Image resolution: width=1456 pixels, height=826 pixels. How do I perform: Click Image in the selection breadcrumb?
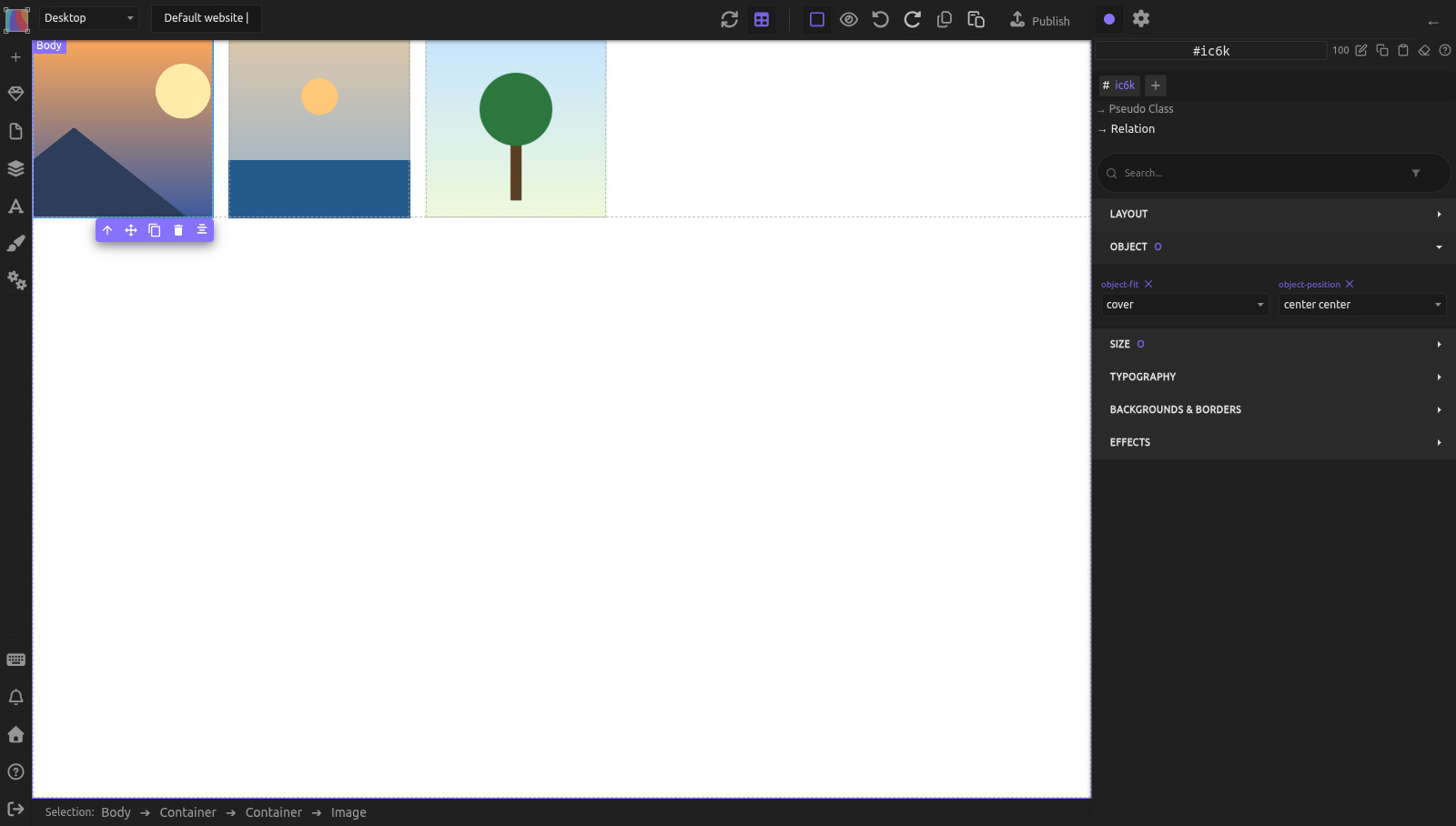click(x=349, y=812)
